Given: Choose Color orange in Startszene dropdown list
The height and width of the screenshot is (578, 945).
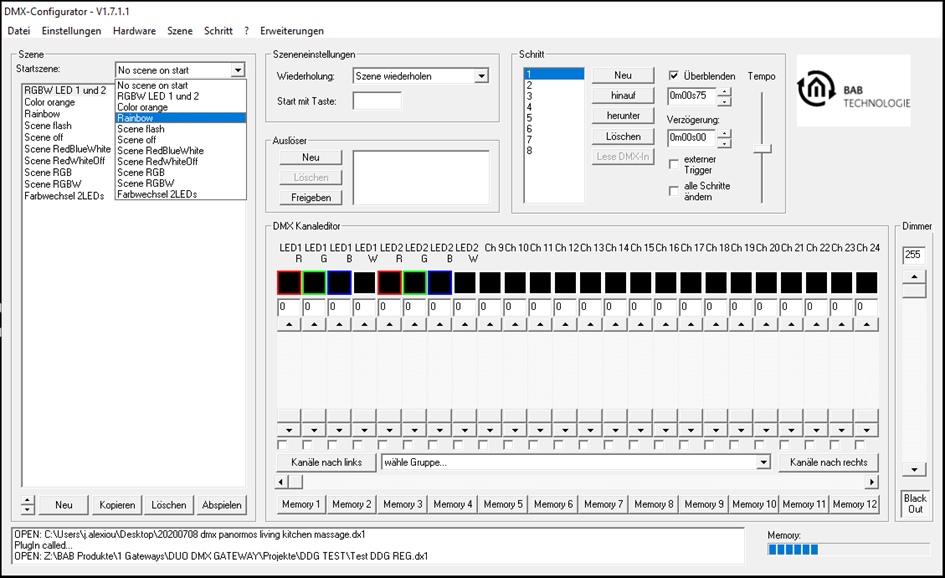Looking at the screenshot, I should 181,107.
